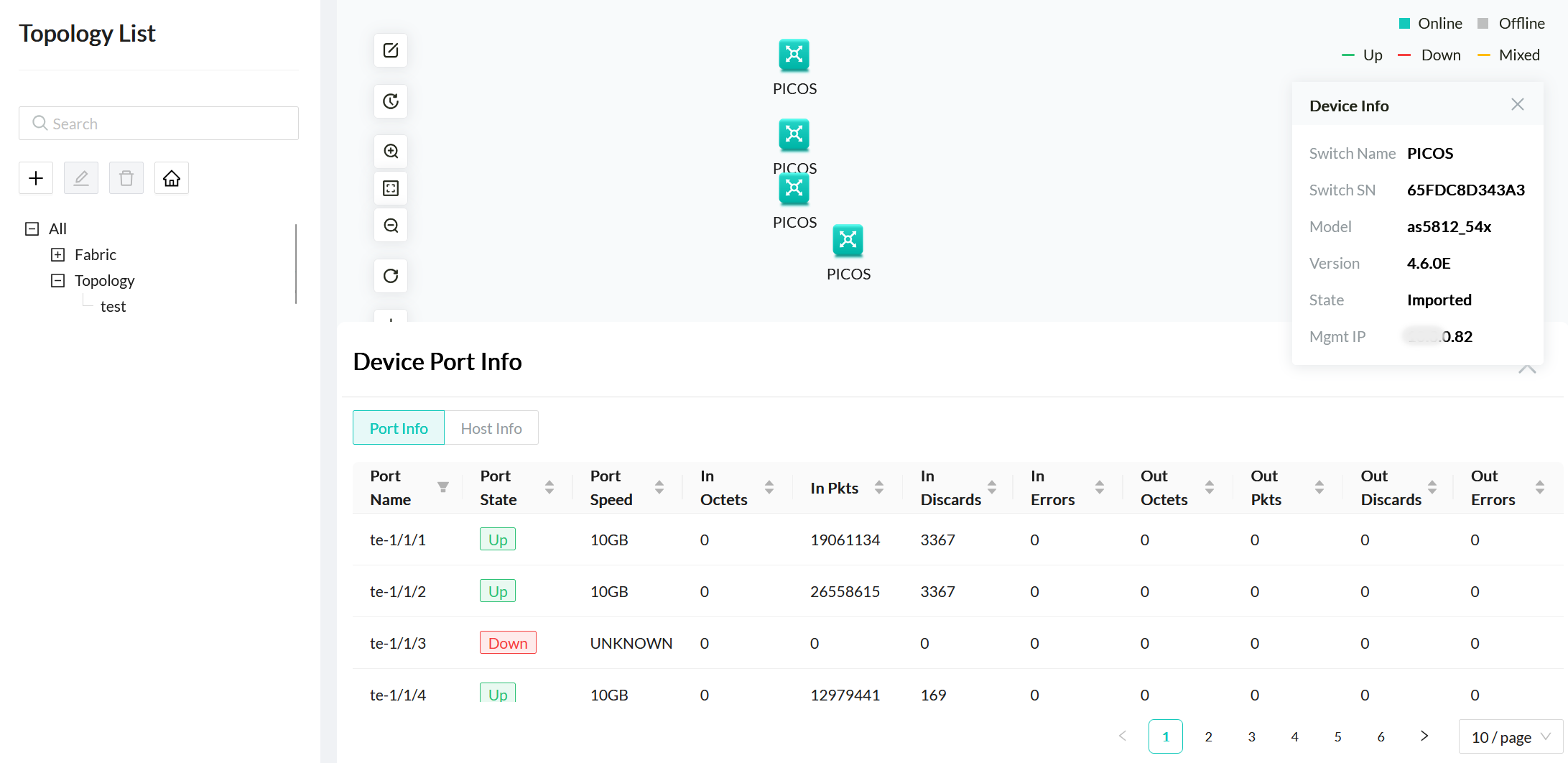Screen dimensions: 1568x763
Task: Zoom out on the topology canvas
Action: pyautogui.click(x=391, y=226)
